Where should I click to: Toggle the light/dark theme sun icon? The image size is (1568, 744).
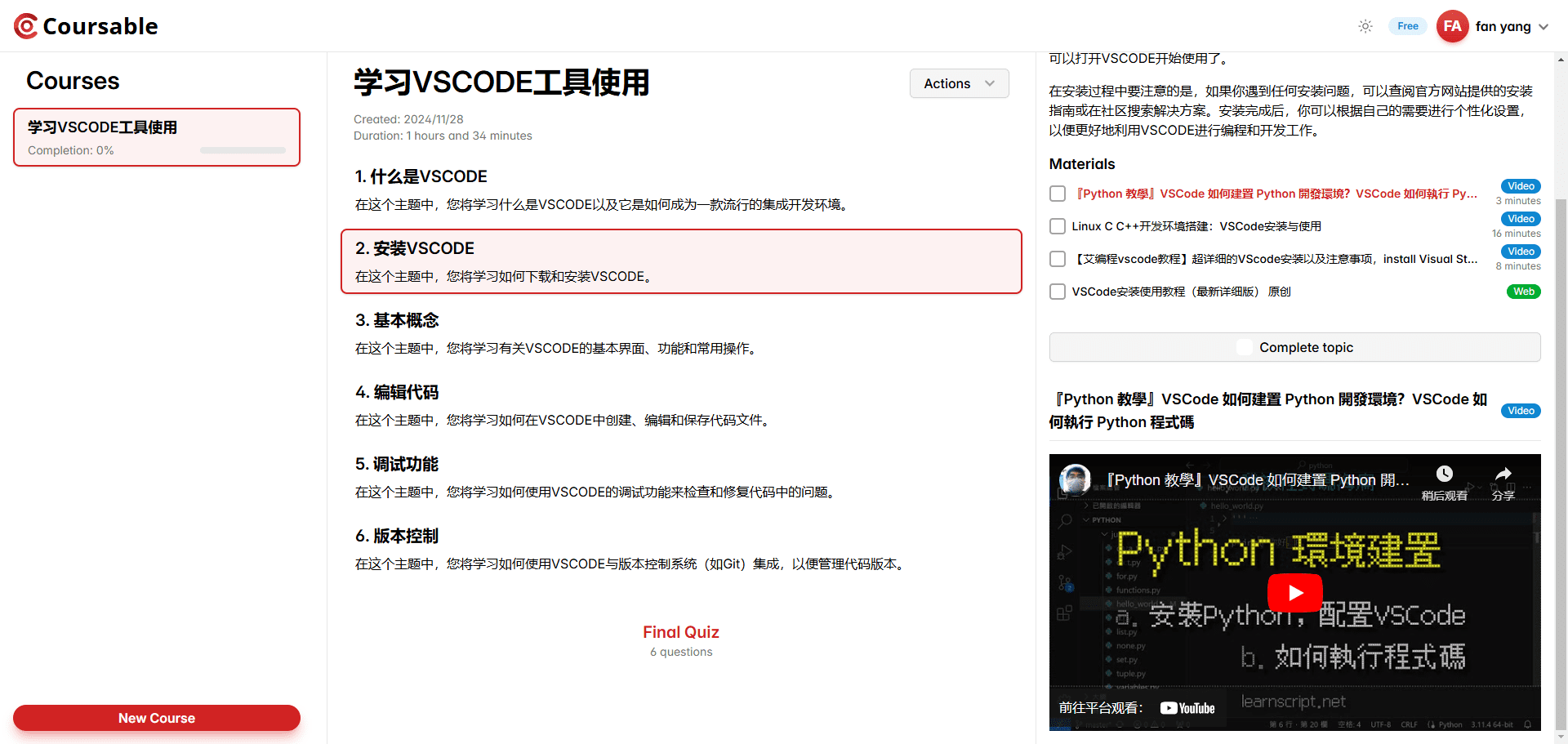click(x=1365, y=26)
